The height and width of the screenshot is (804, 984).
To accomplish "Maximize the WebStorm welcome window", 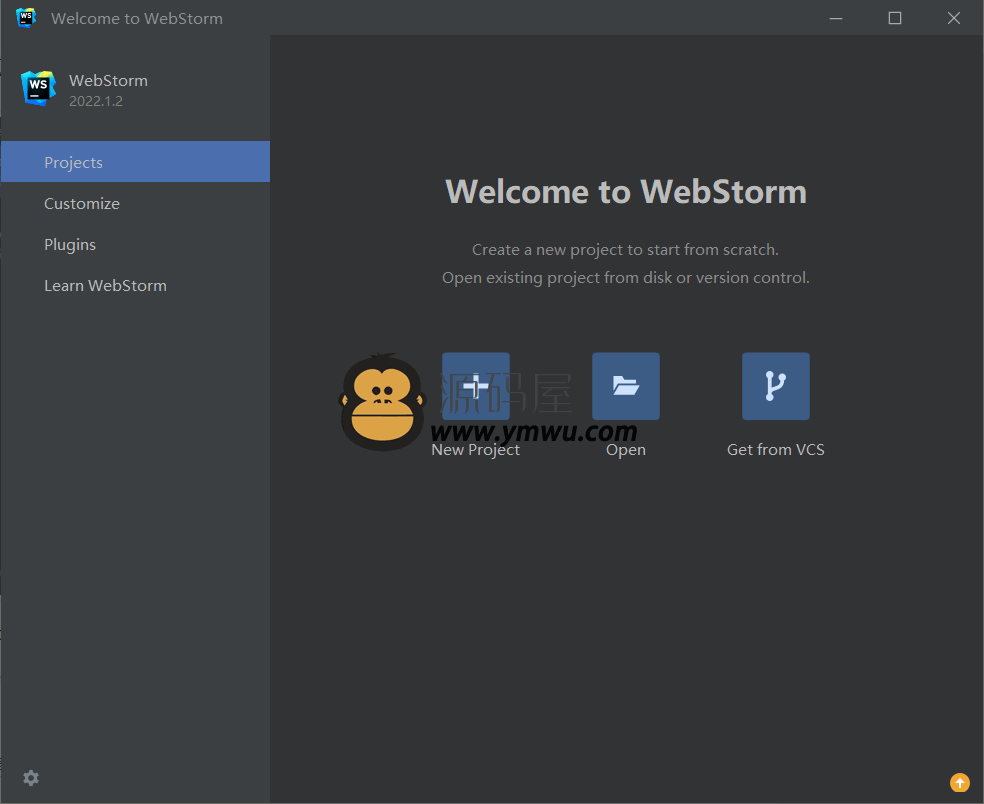I will coord(895,18).
